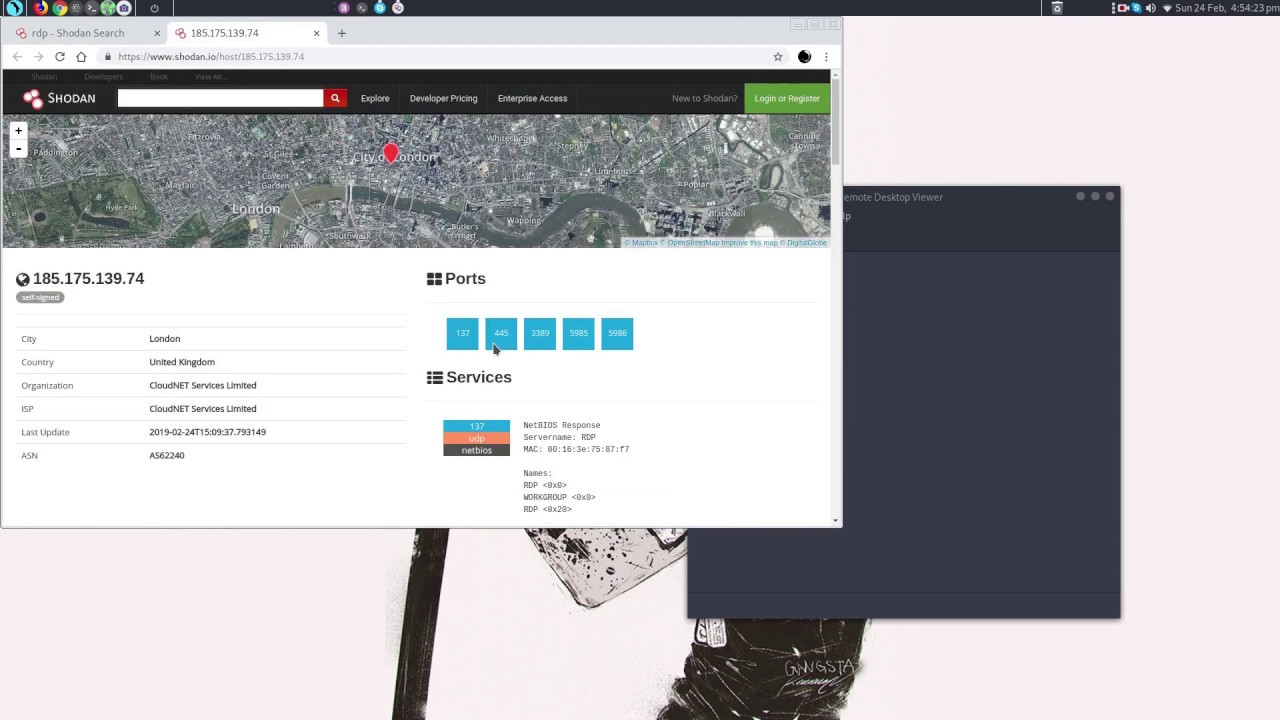Open terminal launcher in top panel
Viewport: 1280px width, 720px height.
click(x=91, y=8)
